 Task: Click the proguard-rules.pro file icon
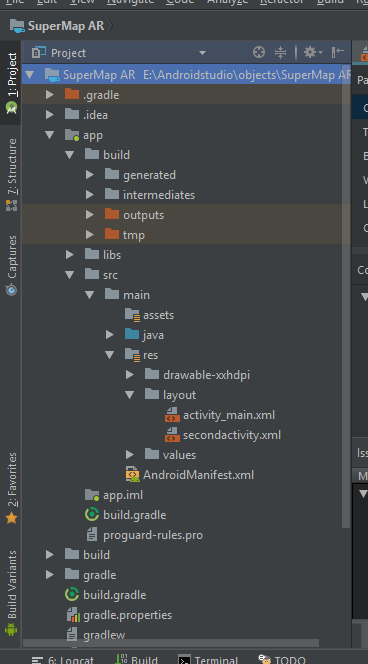[x=92, y=535]
